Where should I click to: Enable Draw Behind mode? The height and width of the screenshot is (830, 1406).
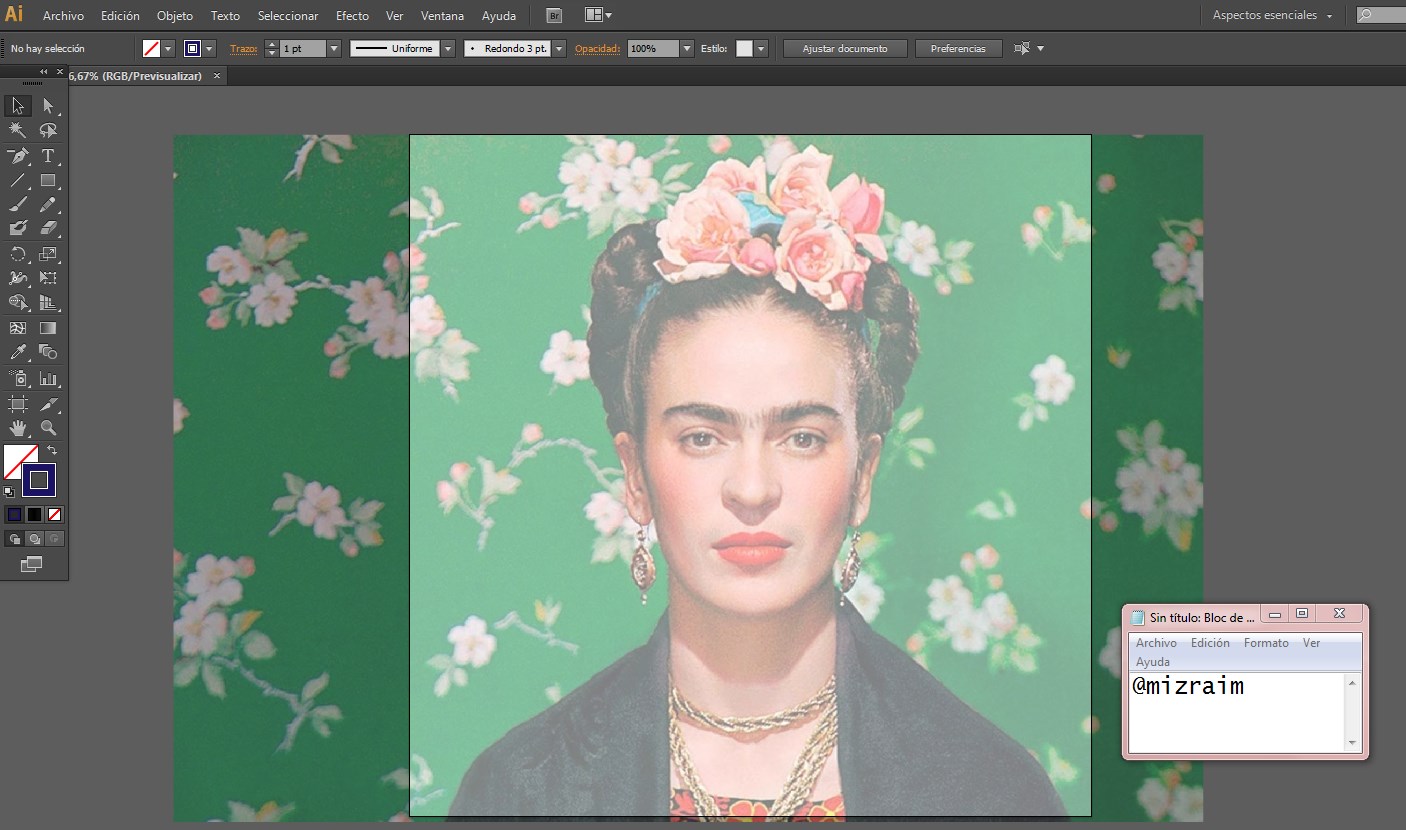[34, 539]
